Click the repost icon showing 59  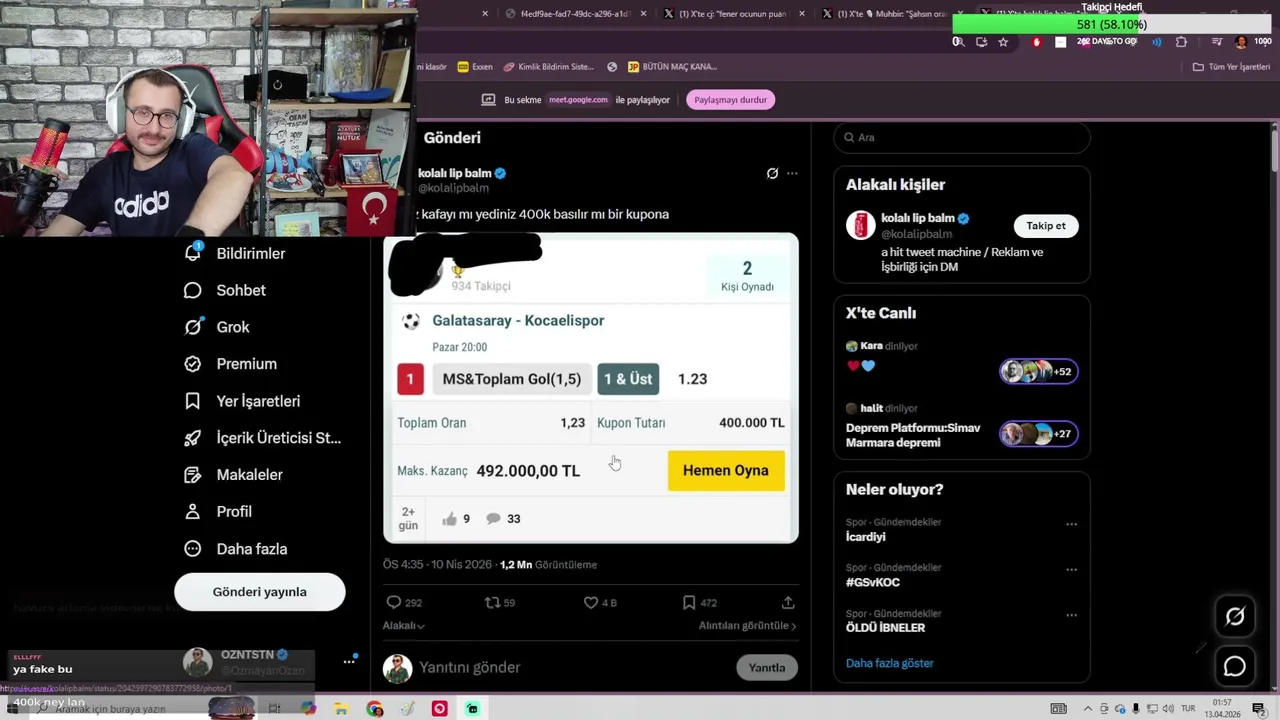(x=491, y=602)
